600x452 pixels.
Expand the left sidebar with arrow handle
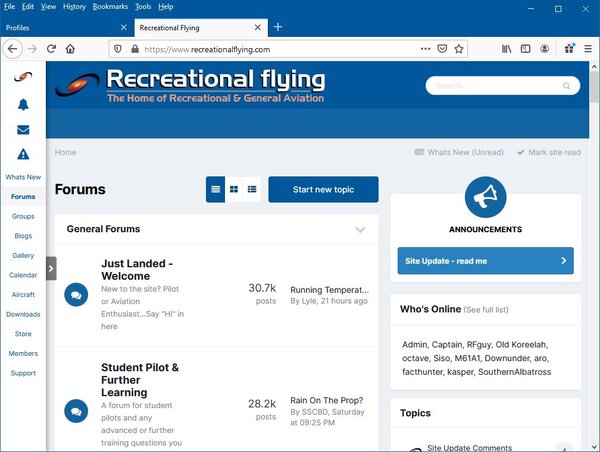[x=51, y=268]
